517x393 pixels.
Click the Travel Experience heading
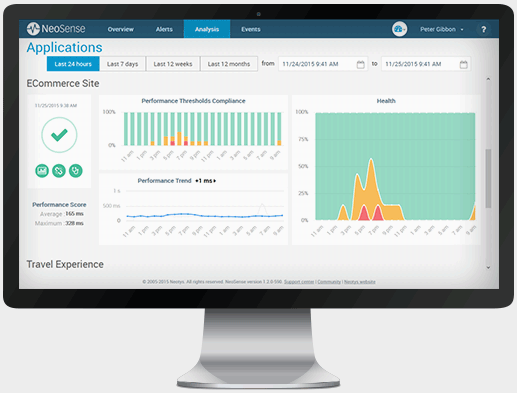point(65,264)
